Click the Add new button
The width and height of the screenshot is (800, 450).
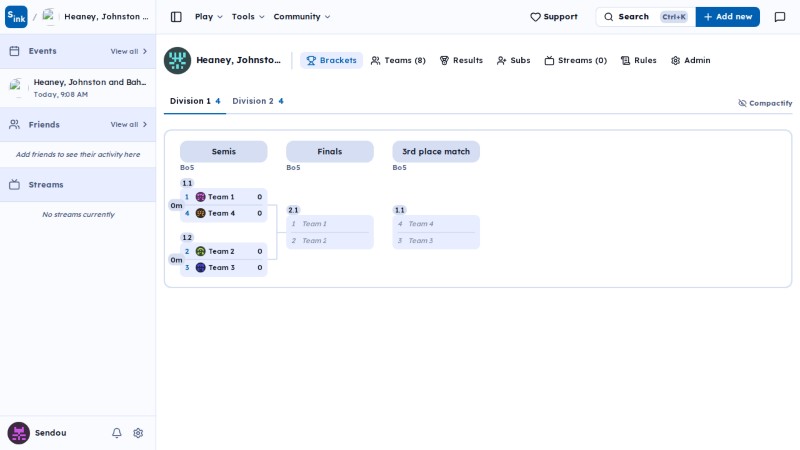(728, 17)
